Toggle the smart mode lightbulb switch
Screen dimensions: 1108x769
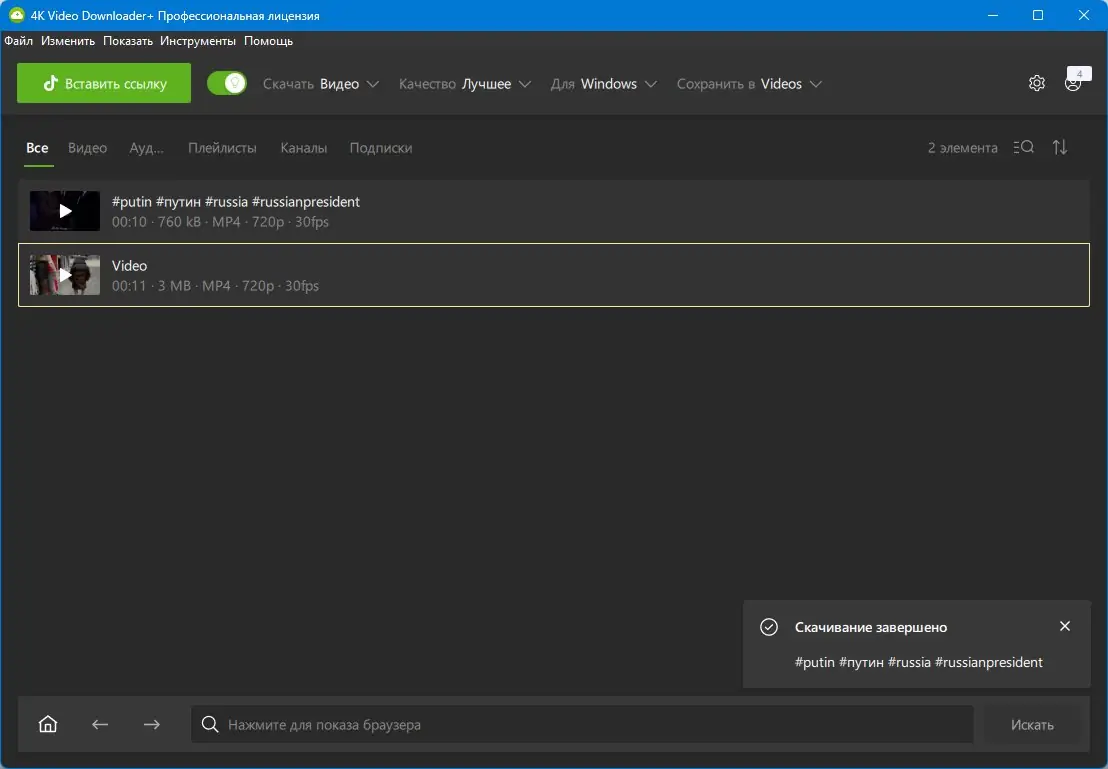click(x=227, y=83)
